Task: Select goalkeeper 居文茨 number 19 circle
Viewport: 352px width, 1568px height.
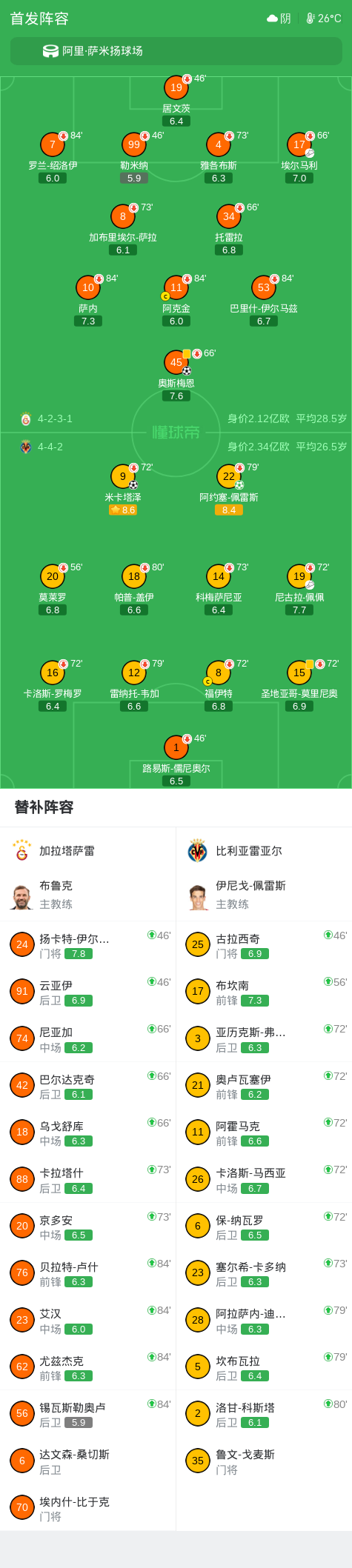Action: point(176,87)
